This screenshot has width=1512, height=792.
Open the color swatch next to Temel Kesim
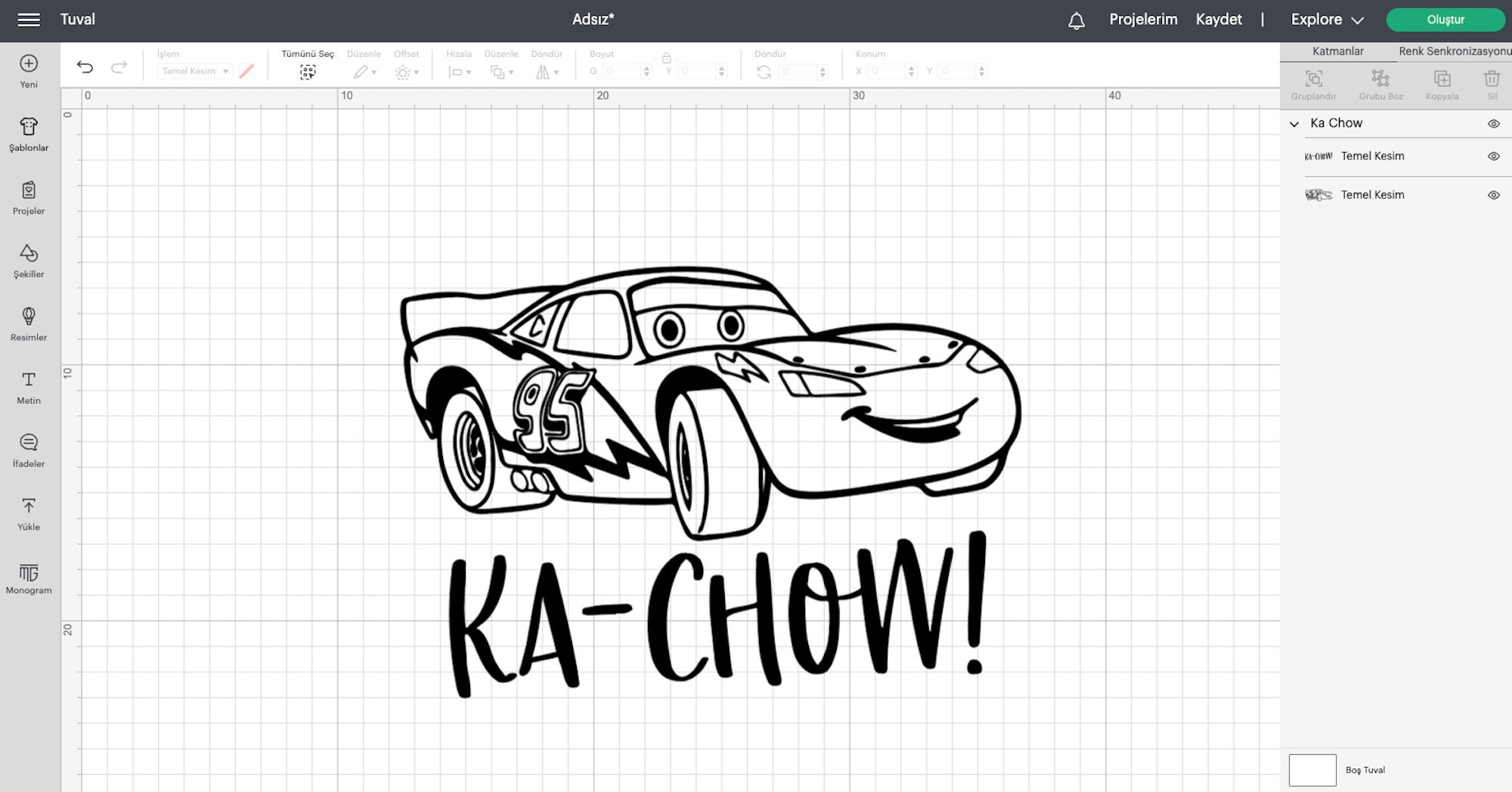click(246, 70)
